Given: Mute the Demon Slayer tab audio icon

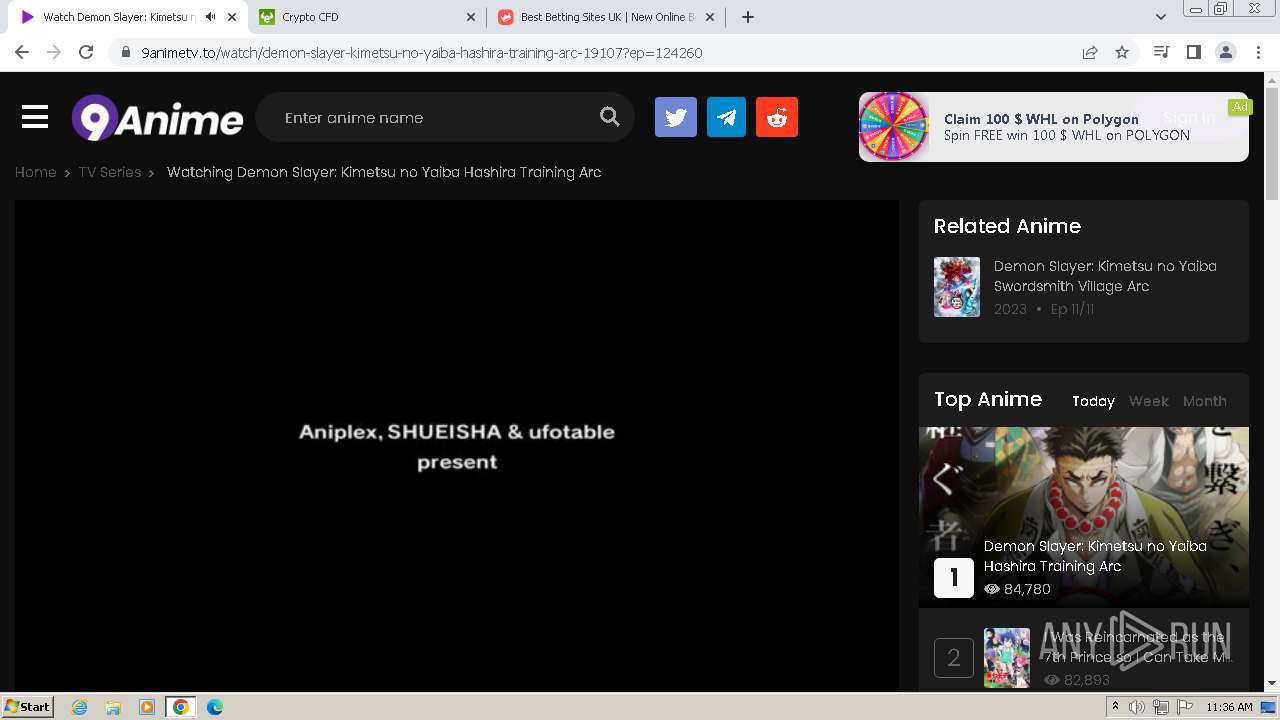Looking at the screenshot, I should click(x=210, y=17).
